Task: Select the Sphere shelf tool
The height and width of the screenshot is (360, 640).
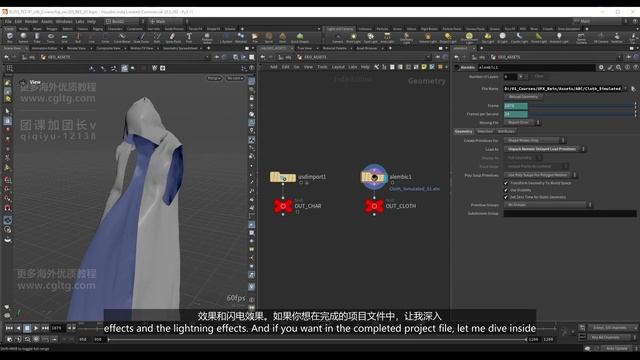Action: 23,38
